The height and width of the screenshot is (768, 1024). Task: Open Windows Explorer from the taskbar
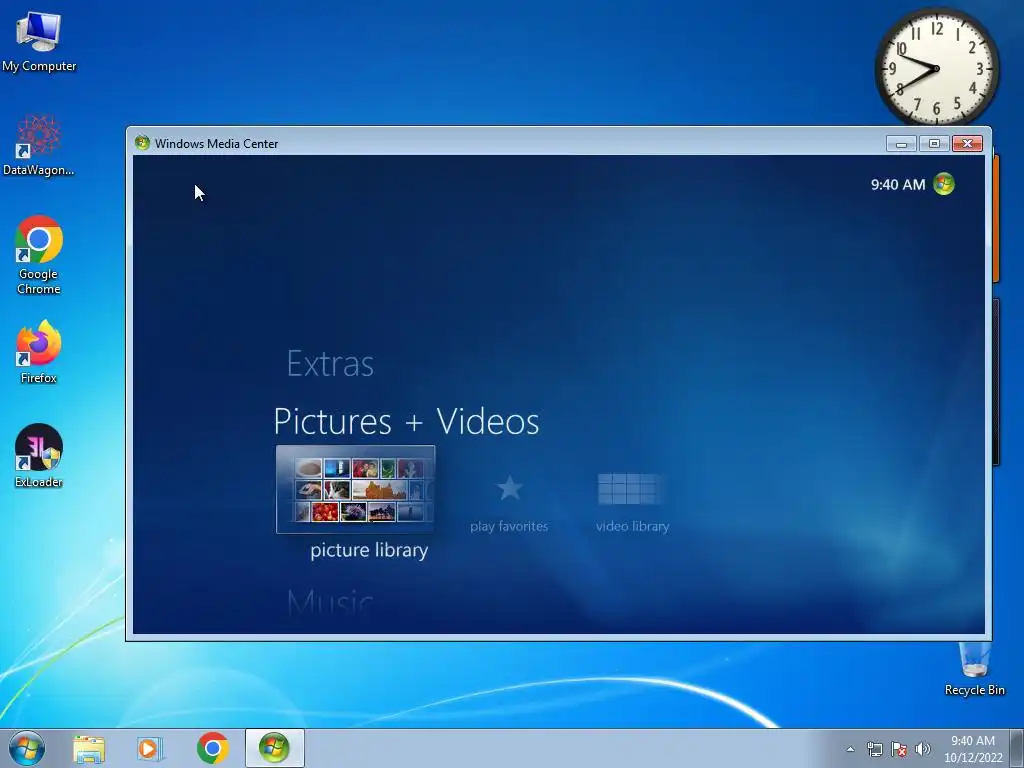[89, 748]
